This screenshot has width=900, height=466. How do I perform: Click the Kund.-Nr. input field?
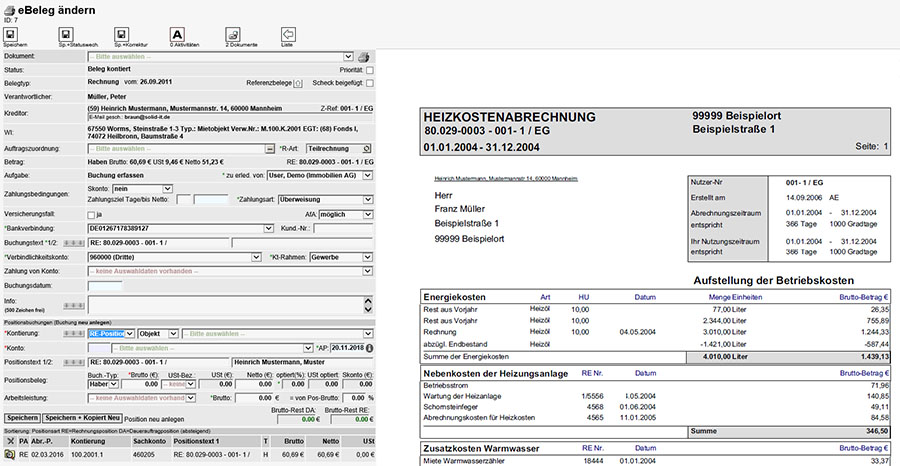343,228
